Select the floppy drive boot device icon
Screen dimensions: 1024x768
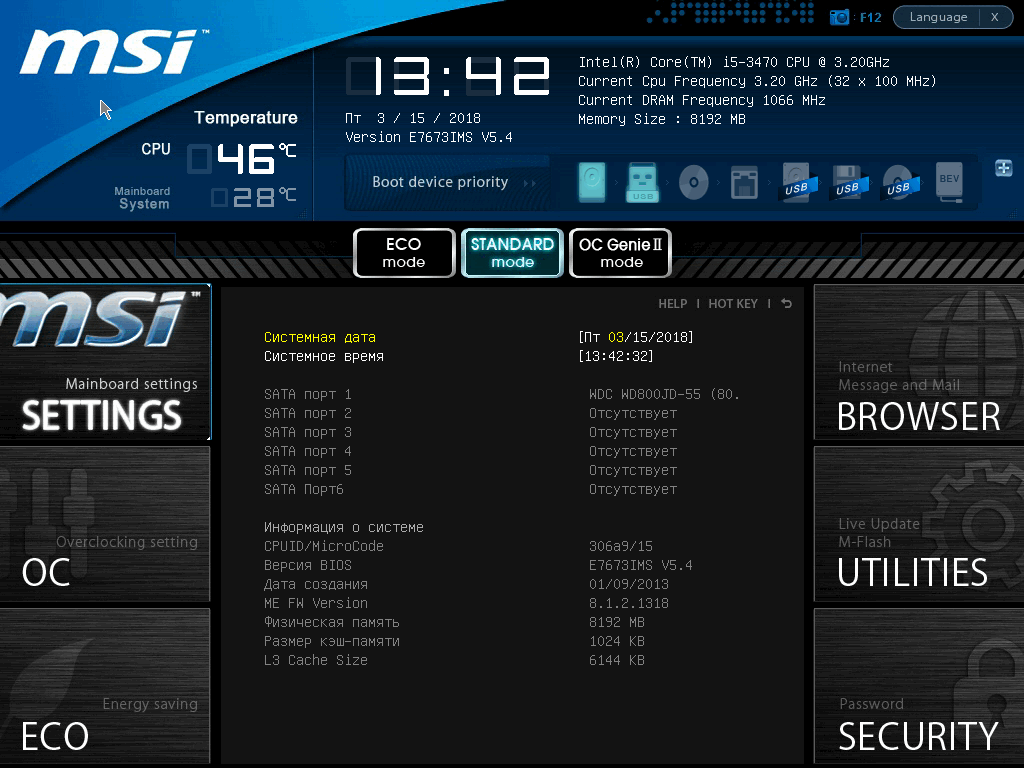click(744, 182)
